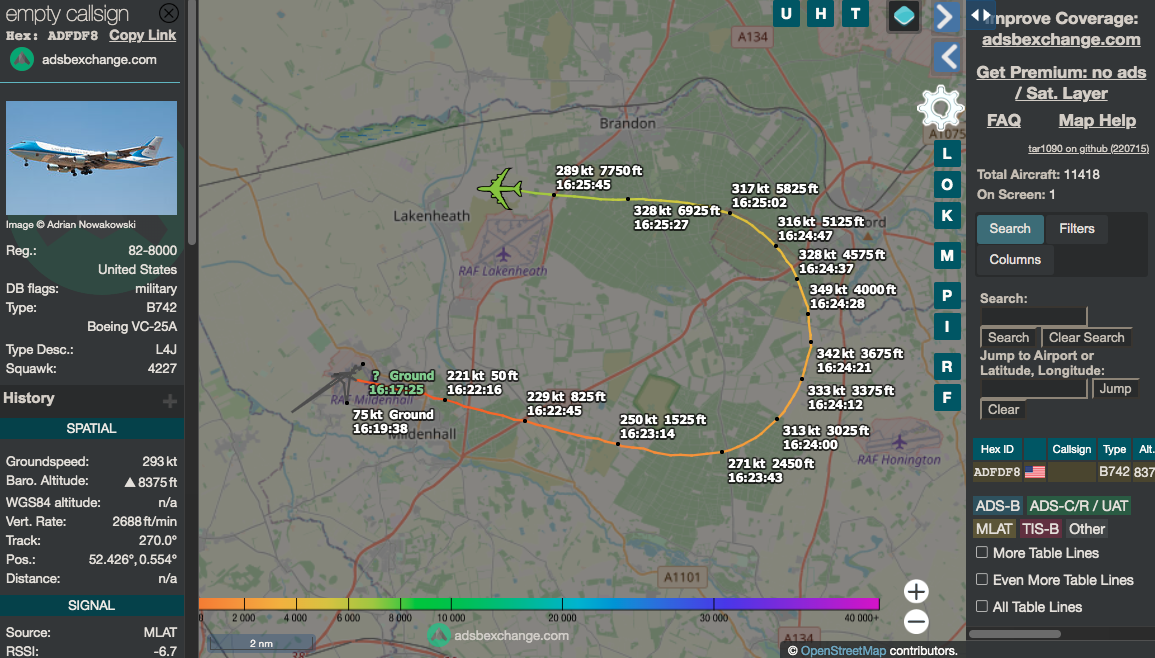The image size is (1155, 658).
Task: Toggle the U map button
Action: tap(787, 13)
